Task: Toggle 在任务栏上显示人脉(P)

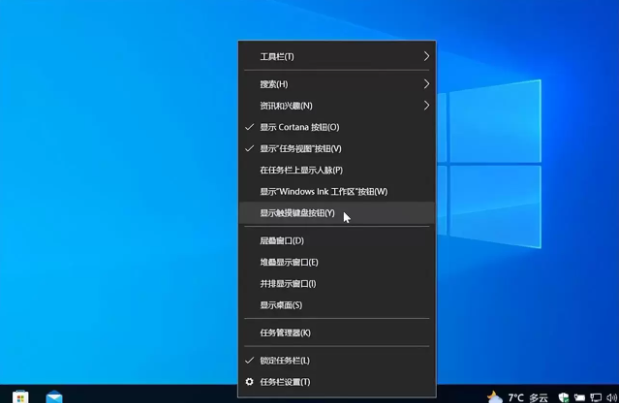Action: click(337, 170)
